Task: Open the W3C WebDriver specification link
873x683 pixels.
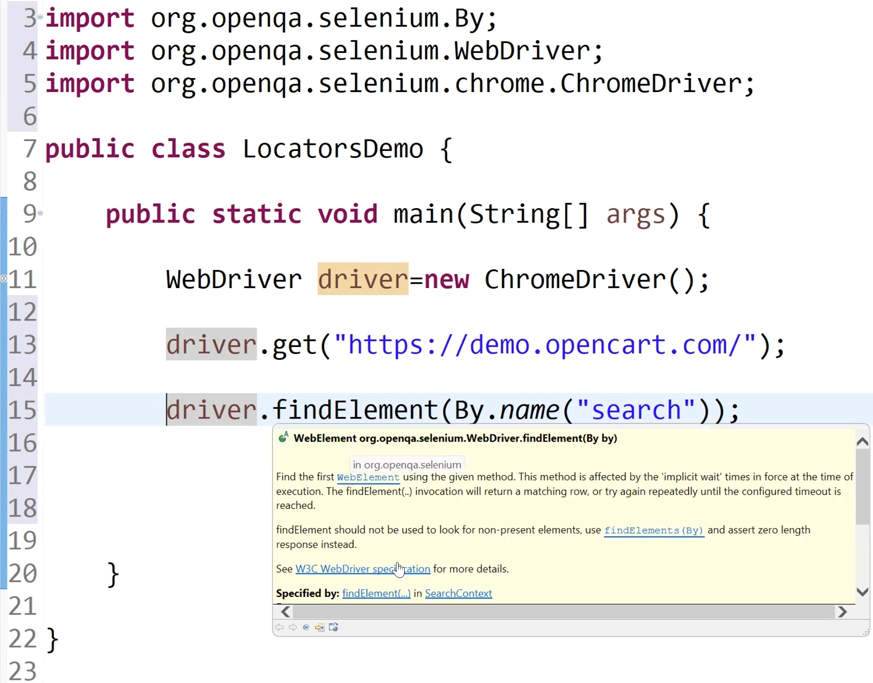Action: tap(362, 569)
